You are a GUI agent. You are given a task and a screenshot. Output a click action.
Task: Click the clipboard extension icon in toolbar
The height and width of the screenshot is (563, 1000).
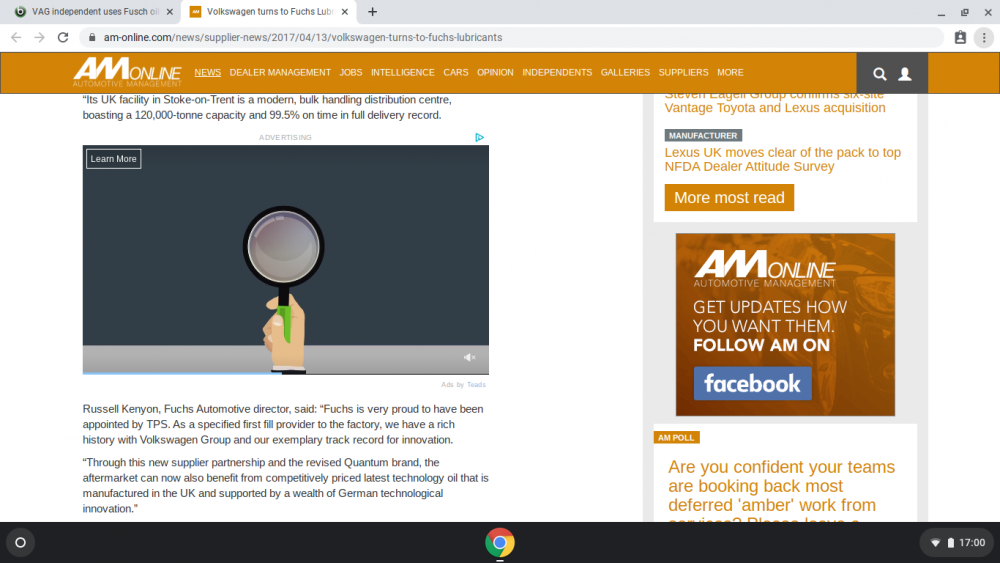960,38
